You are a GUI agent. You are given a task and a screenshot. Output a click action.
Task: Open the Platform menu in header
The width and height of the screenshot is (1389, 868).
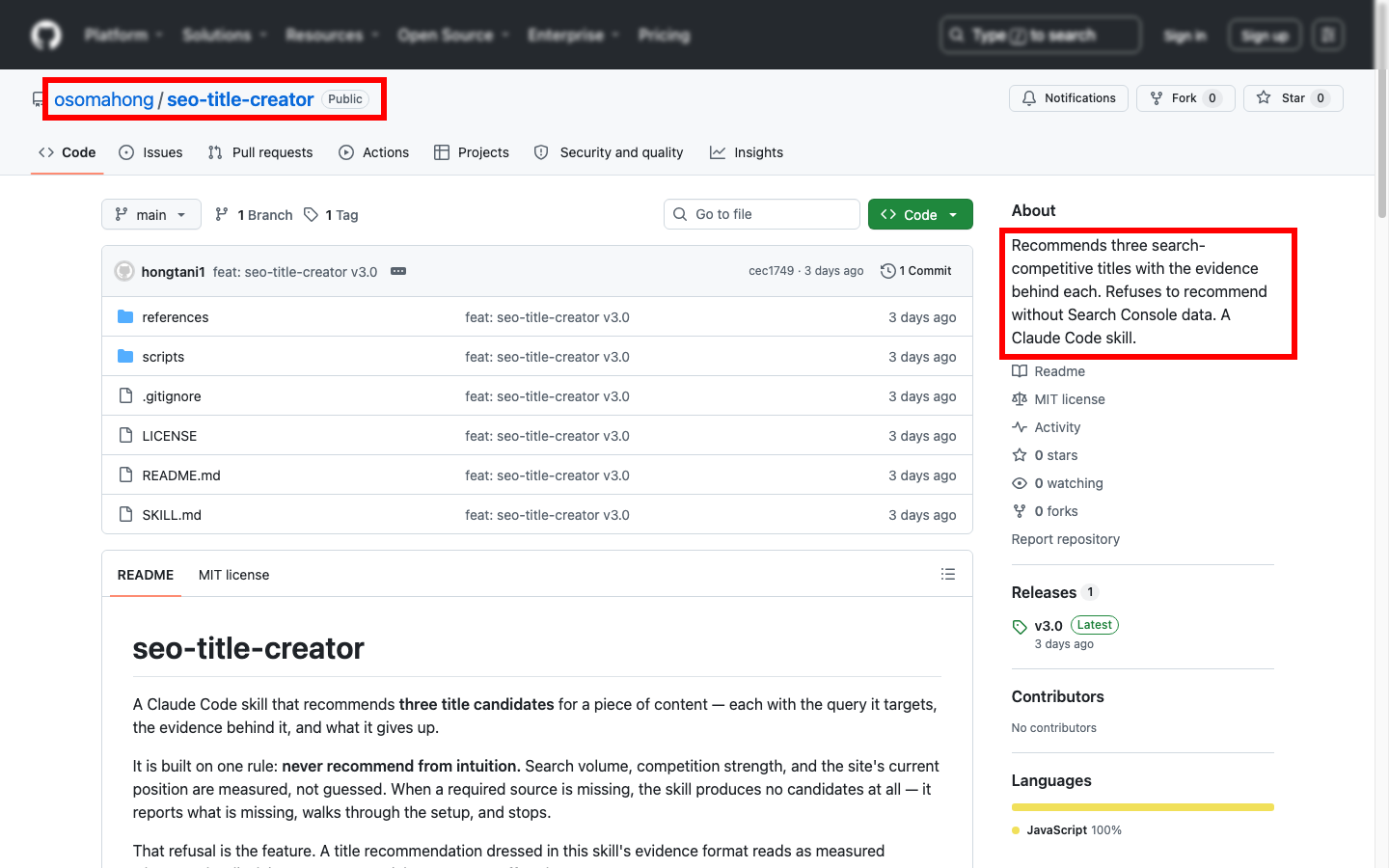tap(123, 36)
